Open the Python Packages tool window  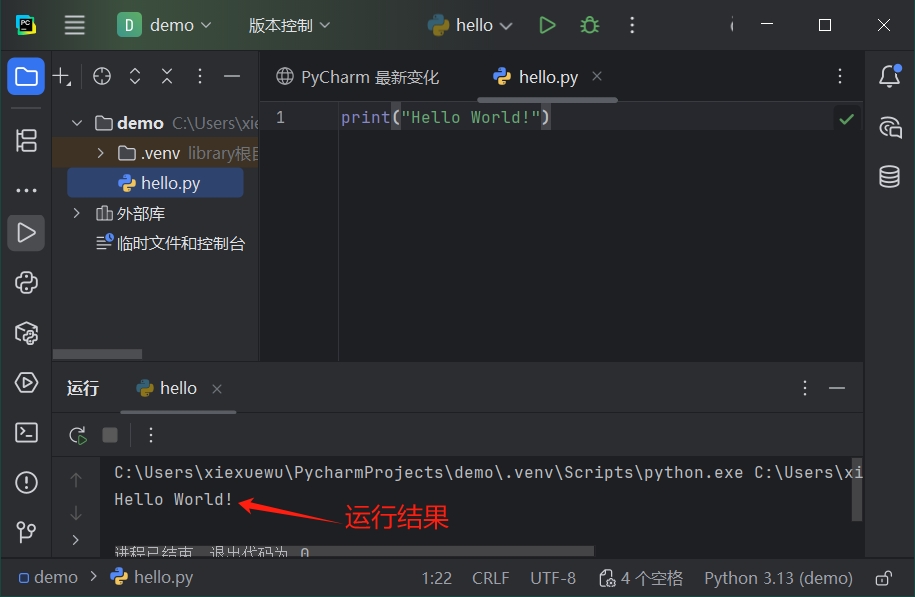26,333
